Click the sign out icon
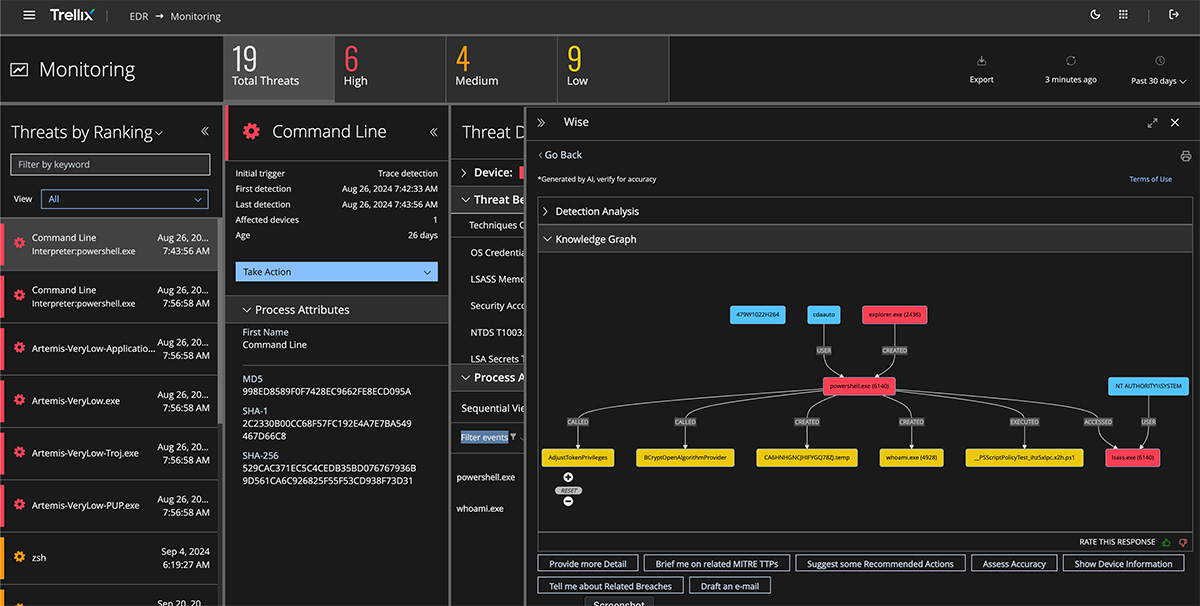 (x=1174, y=15)
